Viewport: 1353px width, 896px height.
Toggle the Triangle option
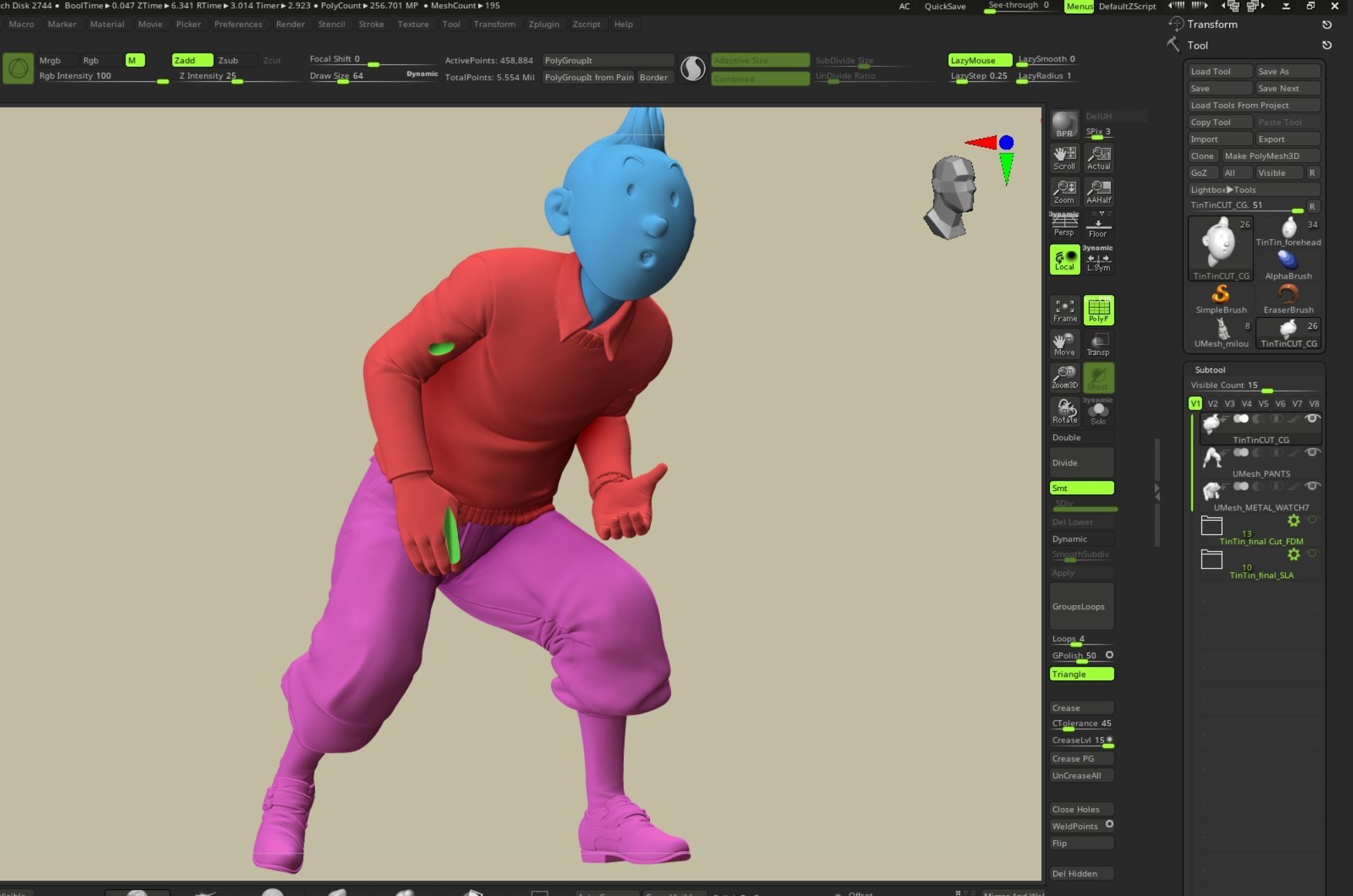coord(1082,674)
